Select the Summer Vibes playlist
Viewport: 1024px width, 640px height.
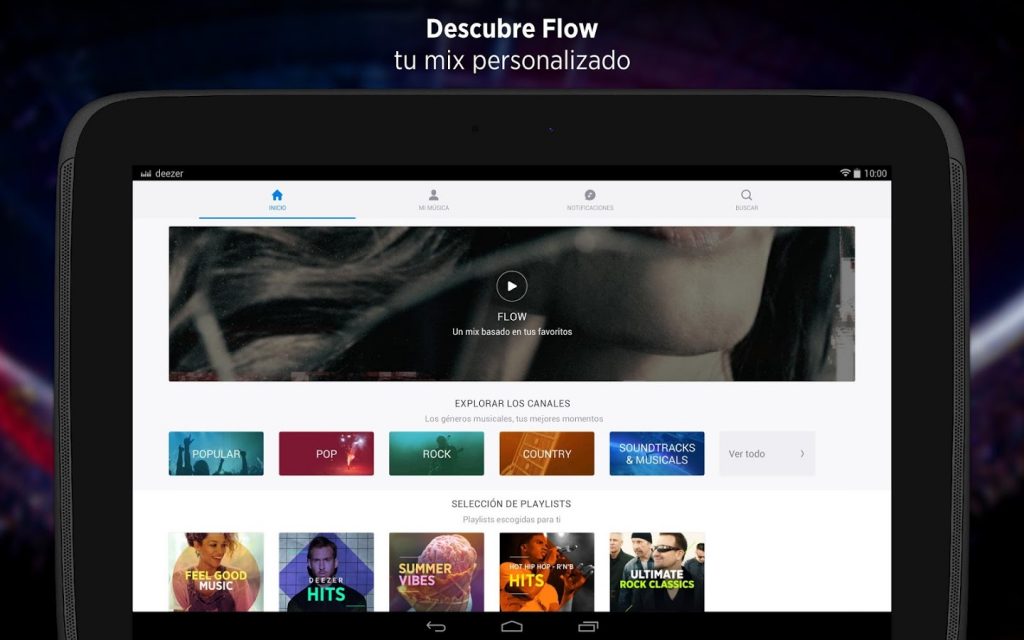click(437, 572)
